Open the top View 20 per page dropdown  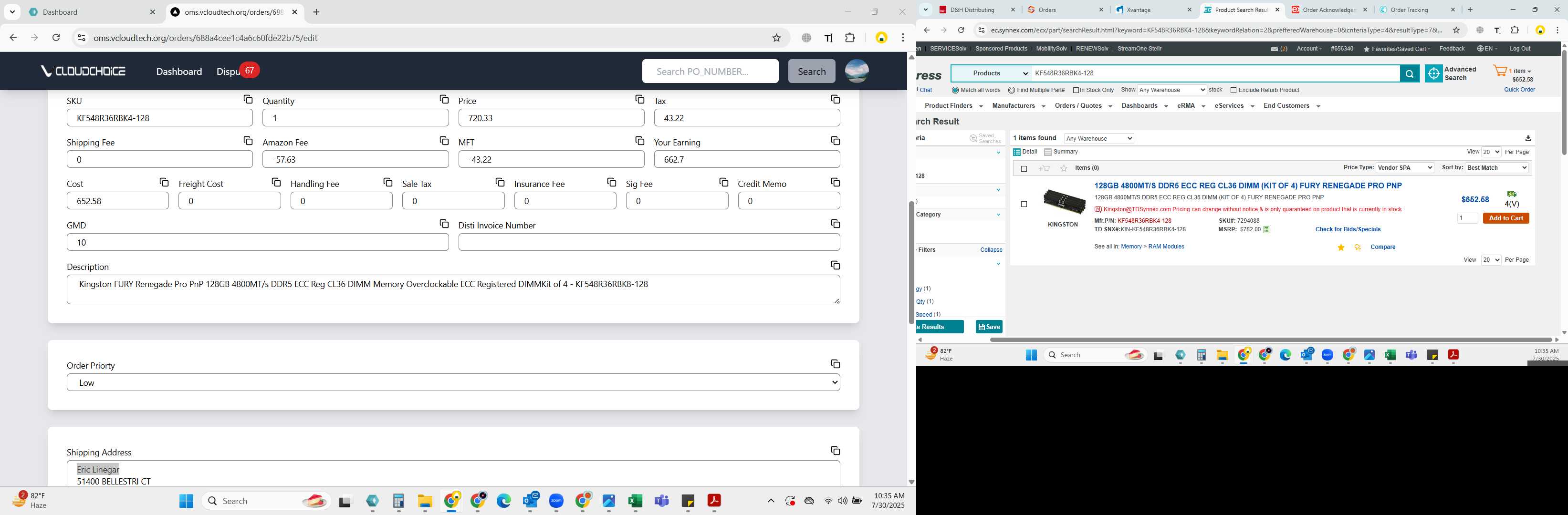(1491, 152)
